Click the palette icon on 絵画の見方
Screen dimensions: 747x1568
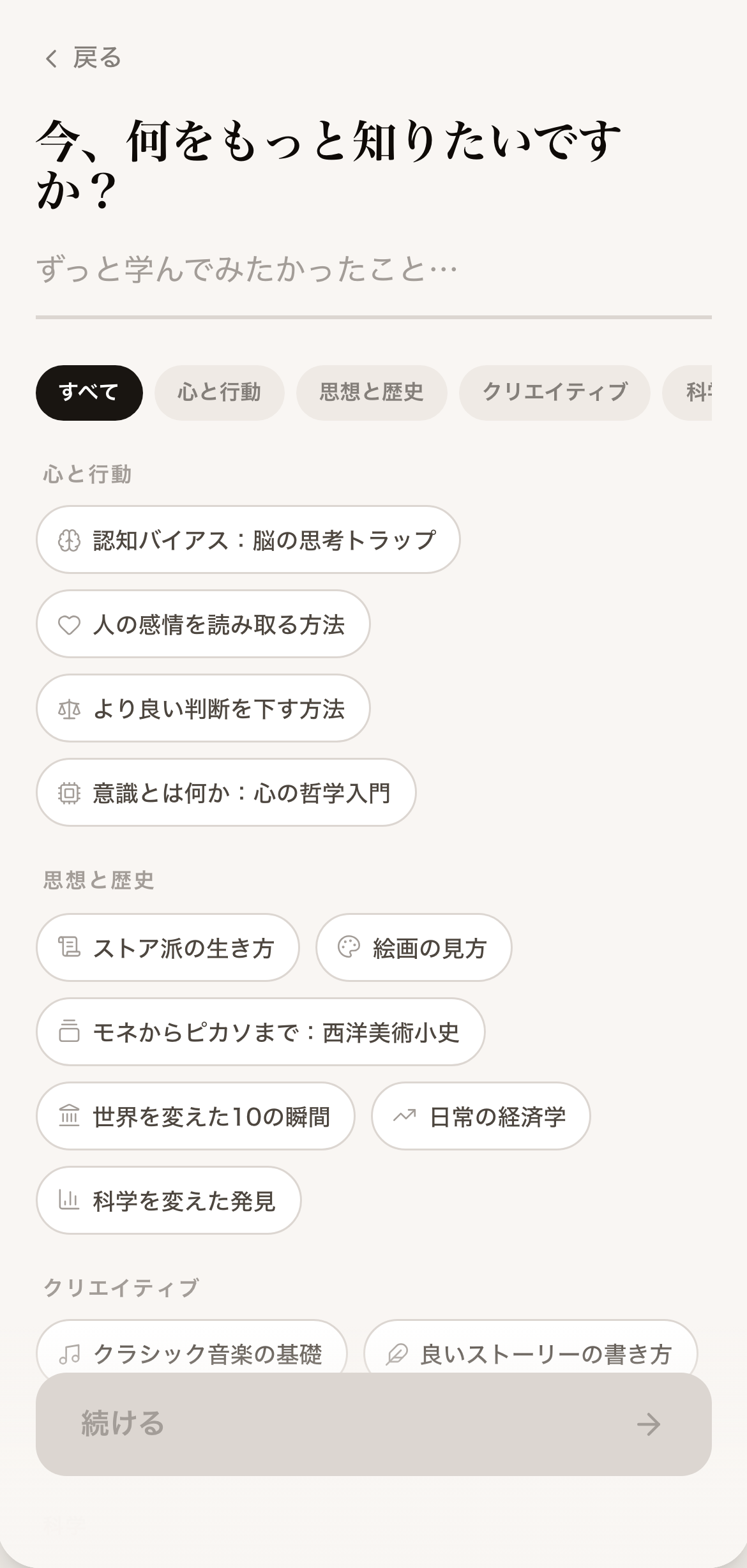point(349,947)
